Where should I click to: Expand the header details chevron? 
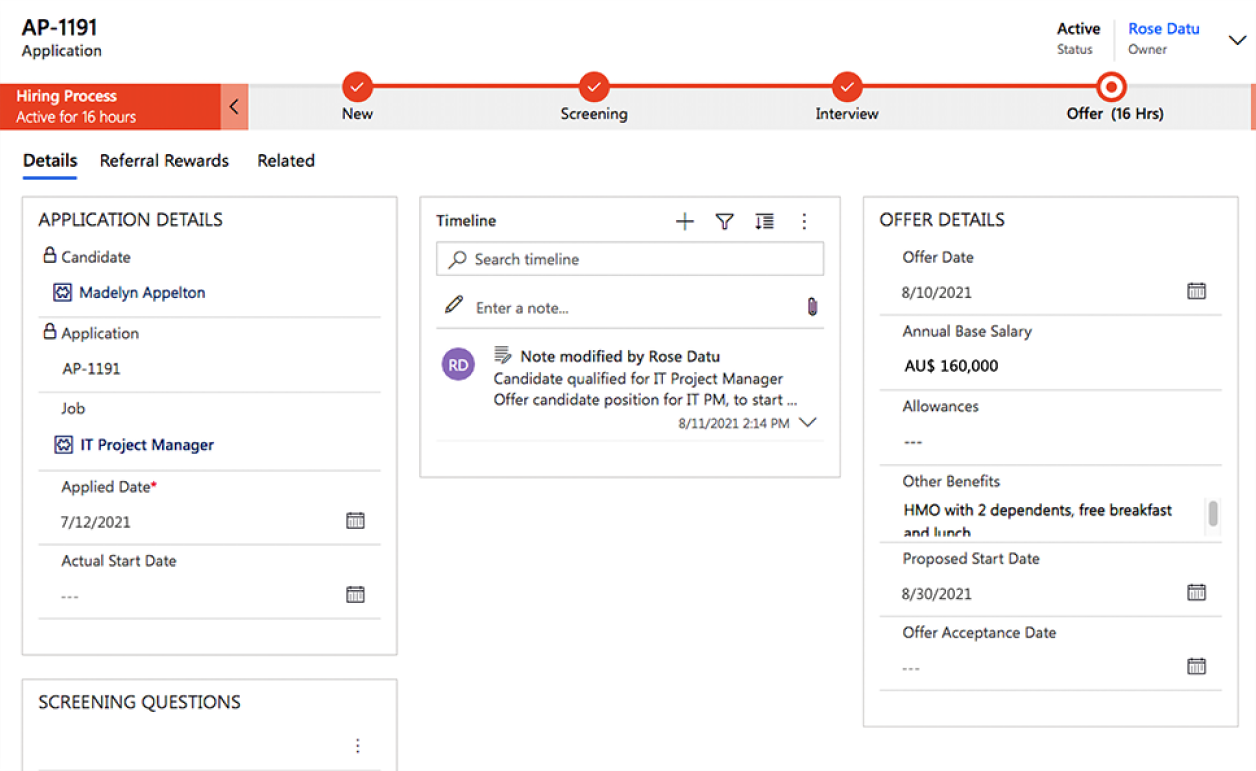pos(1237,40)
